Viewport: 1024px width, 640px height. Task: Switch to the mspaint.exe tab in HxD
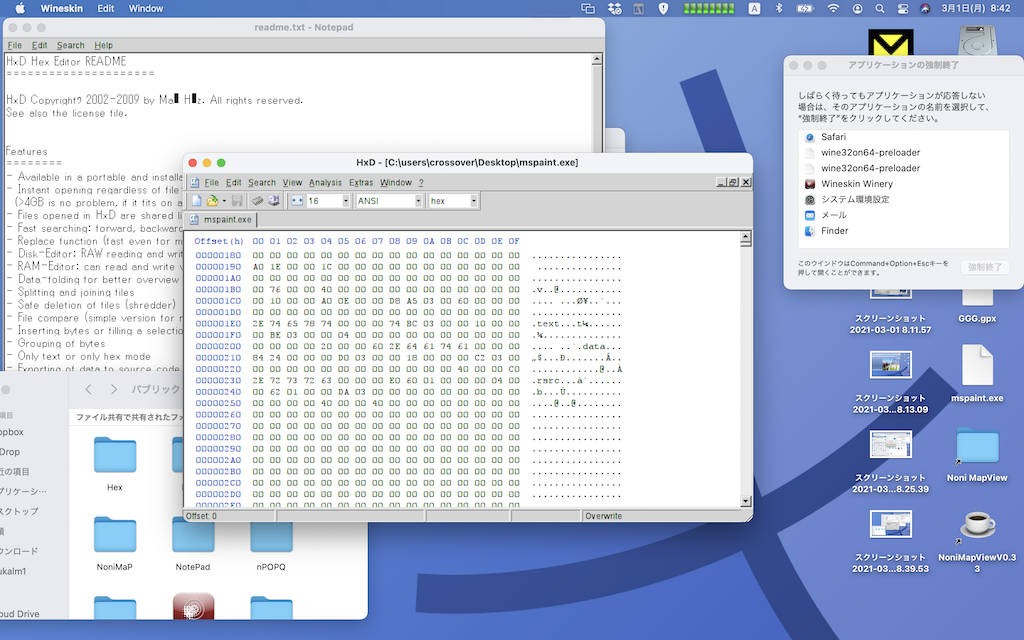pos(221,220)
